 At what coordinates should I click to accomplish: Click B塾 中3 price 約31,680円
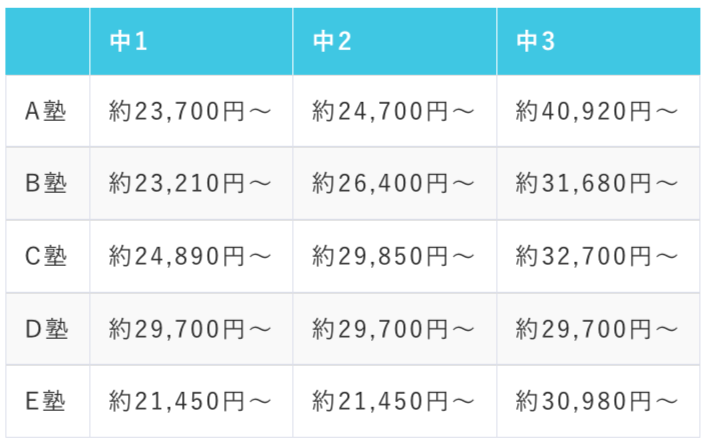click(597, 183)
